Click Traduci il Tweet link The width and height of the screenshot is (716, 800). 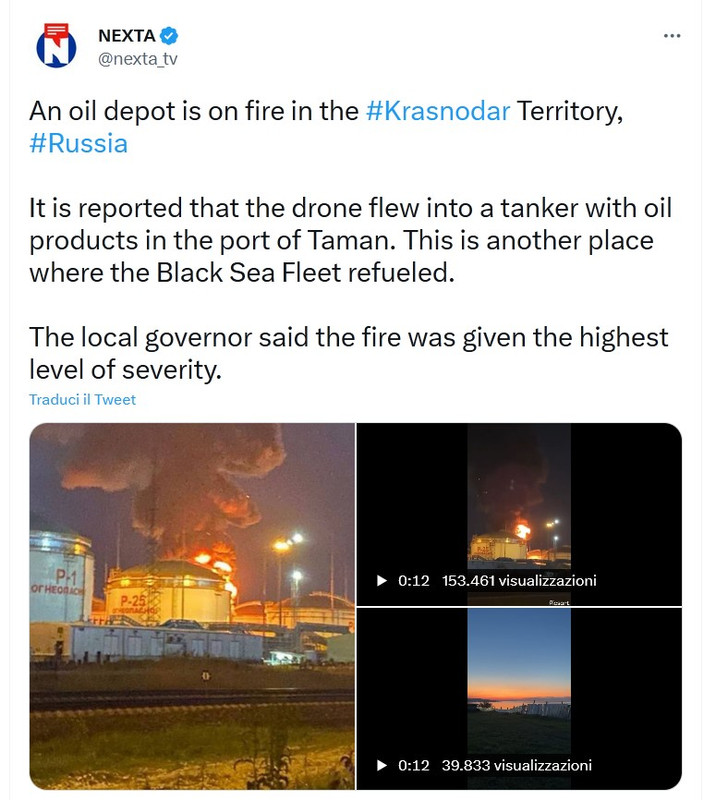[x=82, y=399]
